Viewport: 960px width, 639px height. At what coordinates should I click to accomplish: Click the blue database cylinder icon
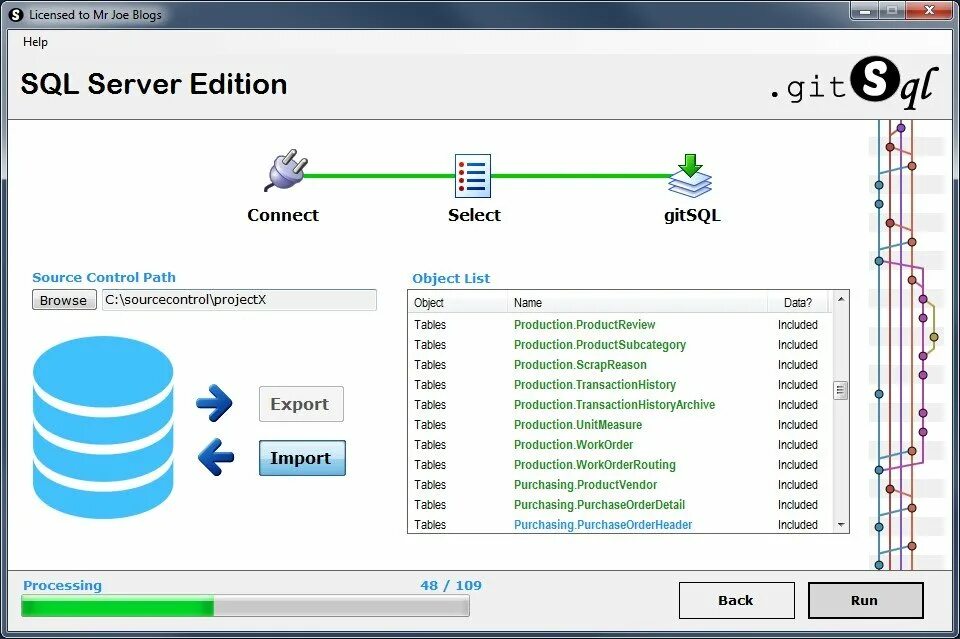[103, 428]
